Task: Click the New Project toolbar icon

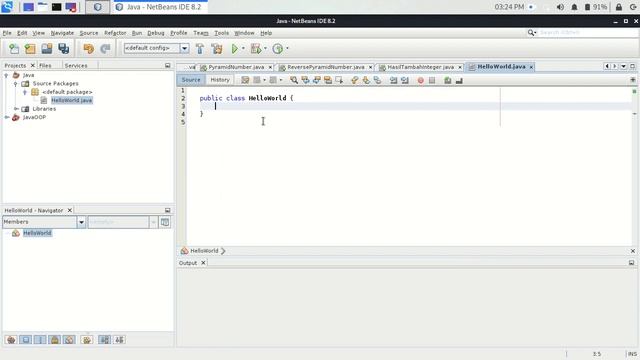Action: coord(30,49)
